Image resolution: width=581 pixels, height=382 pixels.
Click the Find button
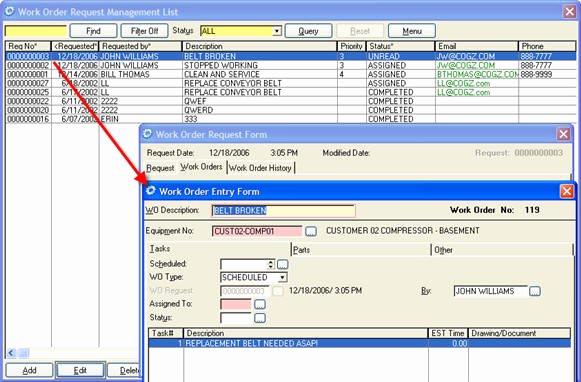pos(93,31)
